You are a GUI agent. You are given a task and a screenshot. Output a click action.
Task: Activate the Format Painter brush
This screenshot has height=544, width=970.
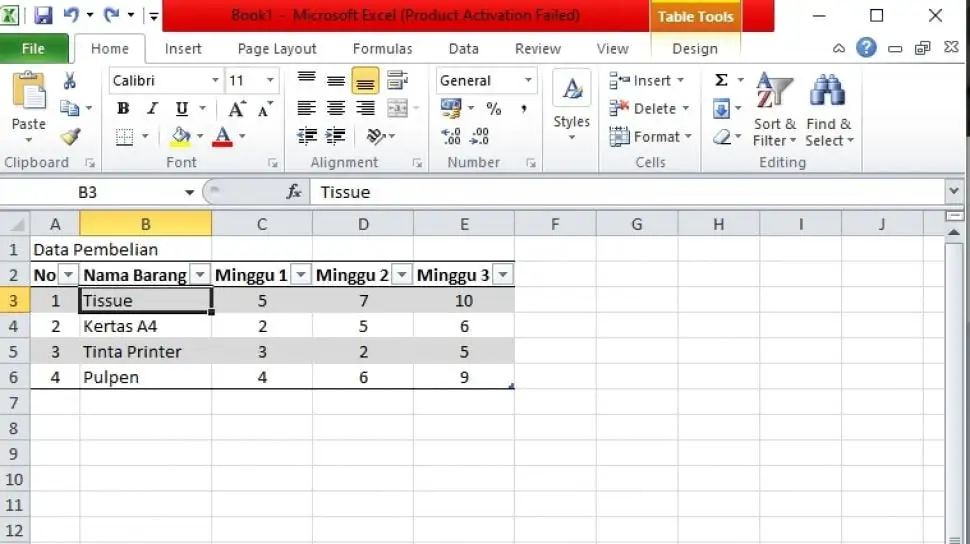coord(71,137)
